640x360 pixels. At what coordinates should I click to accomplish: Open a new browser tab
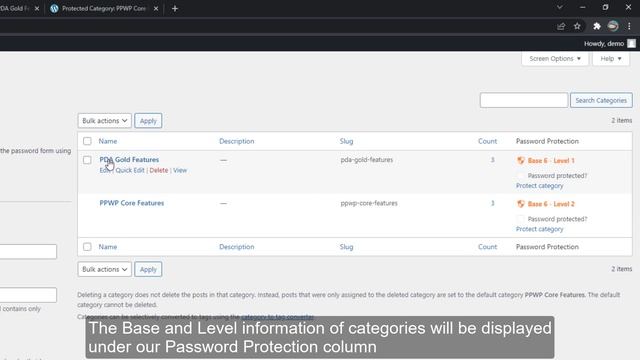[175, 9]
